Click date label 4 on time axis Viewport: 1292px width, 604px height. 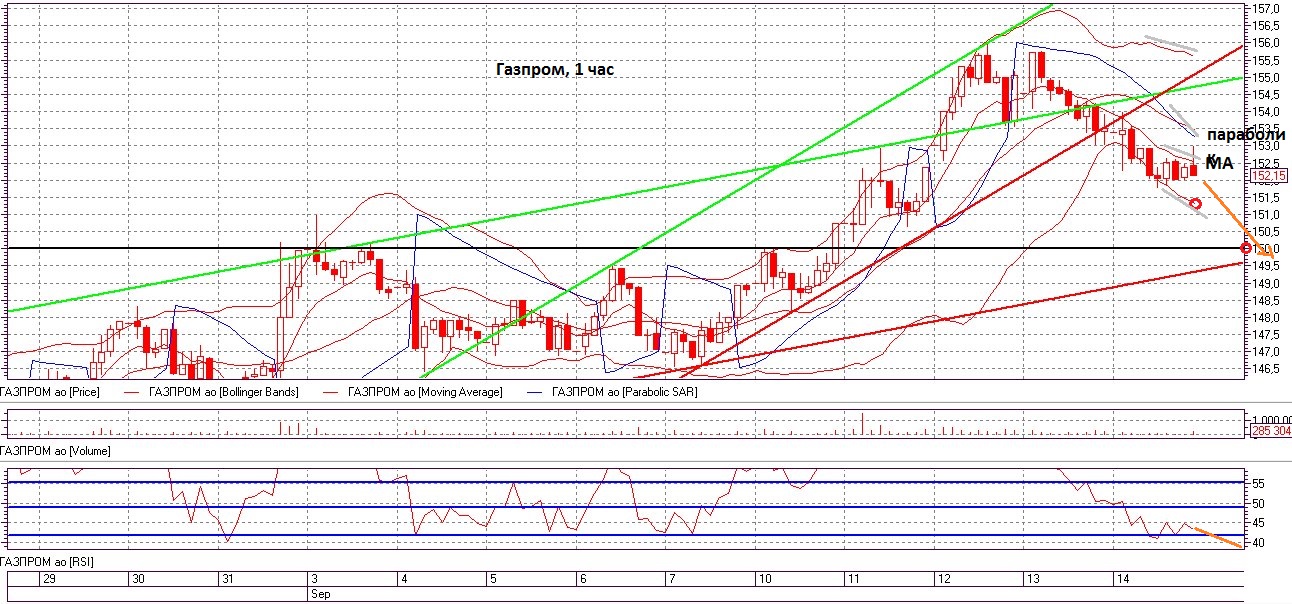(403, 579)
